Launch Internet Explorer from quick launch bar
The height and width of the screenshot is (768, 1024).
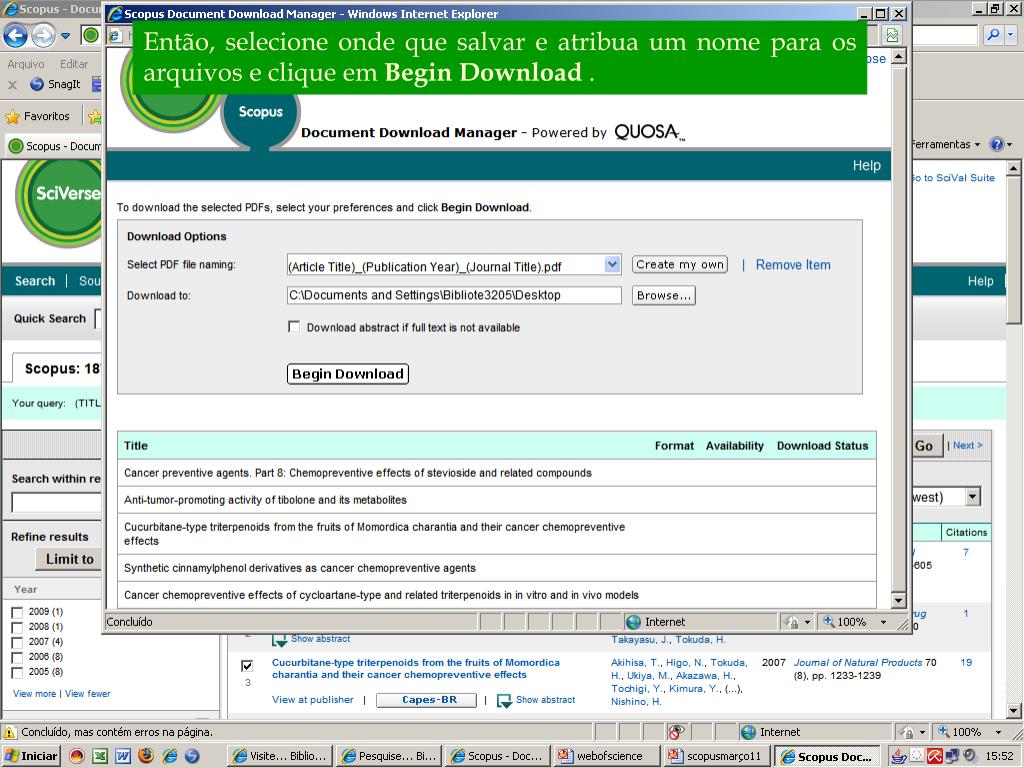click(169, 756)
